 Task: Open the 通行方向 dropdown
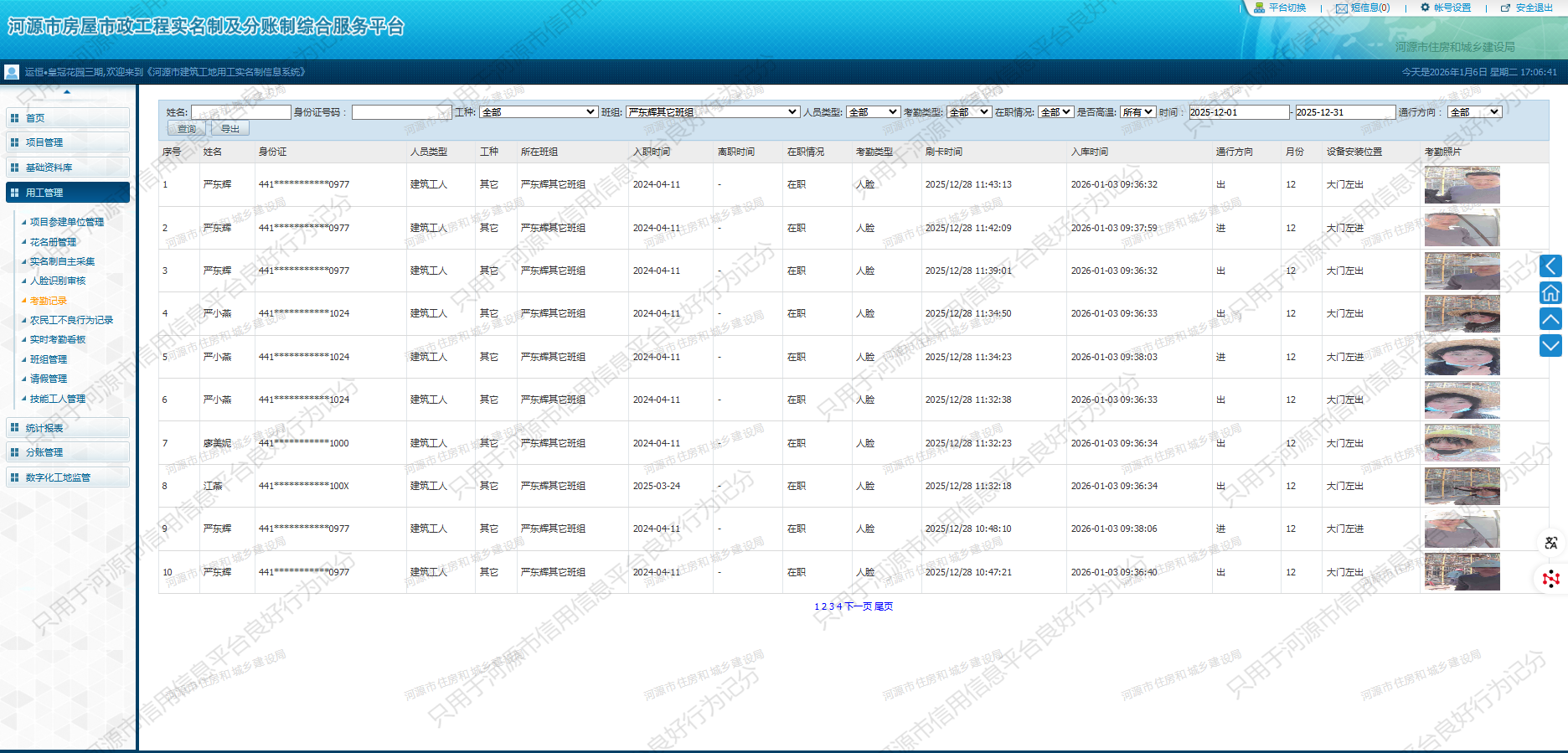tap(1474, 112)
